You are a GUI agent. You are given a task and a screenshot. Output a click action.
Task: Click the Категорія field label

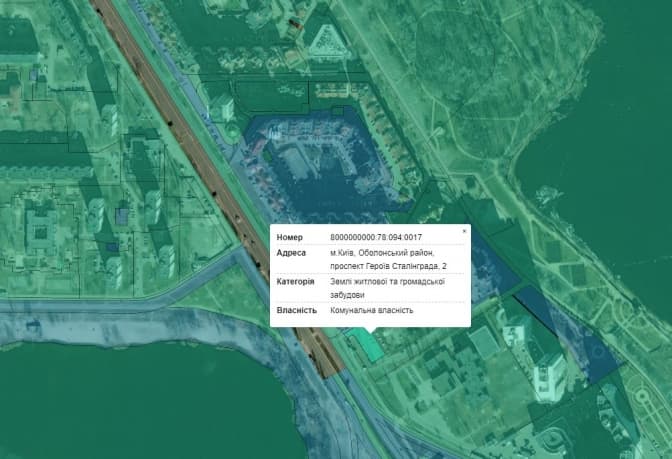(x=295, y=282)
